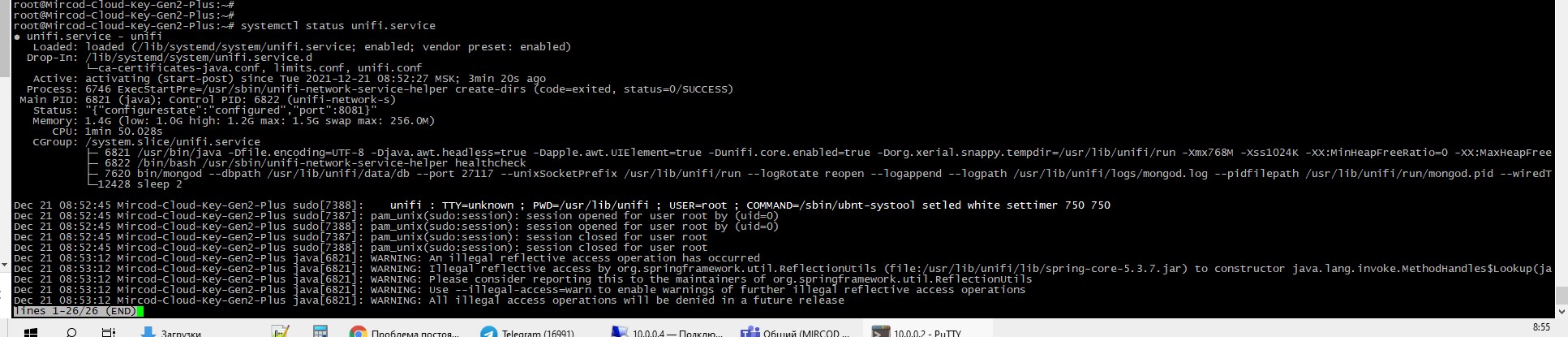Image resolution: width=1568 pixels, height=337 pixels.
Task: Switch to Chrome window Проблема постоя…
Action: (405, 332)
